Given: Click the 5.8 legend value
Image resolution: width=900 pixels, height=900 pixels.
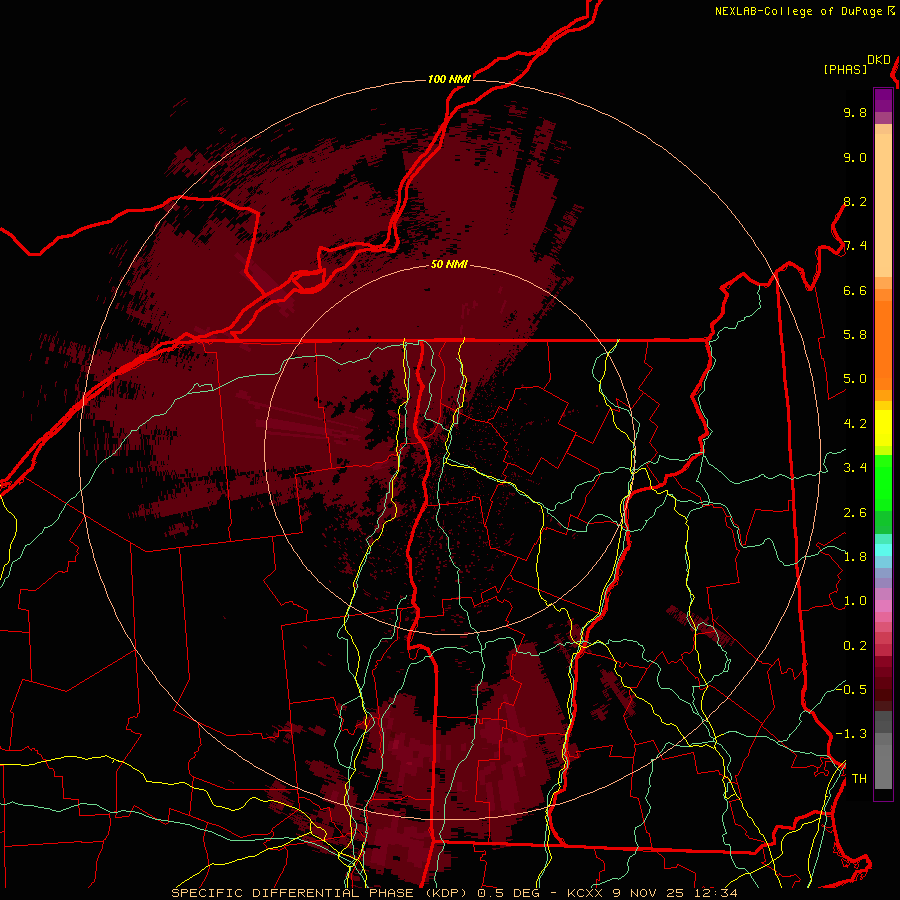Looking at the screenshot, I should click(855, 335).
